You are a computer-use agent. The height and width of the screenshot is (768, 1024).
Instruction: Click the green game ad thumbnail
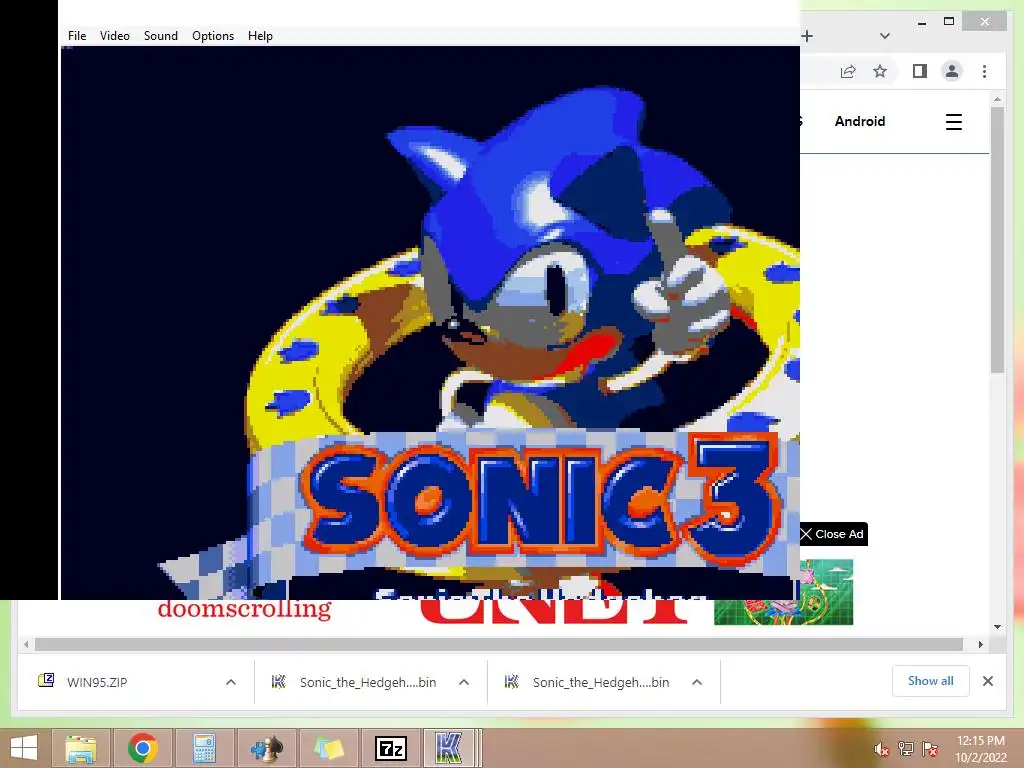783,592
